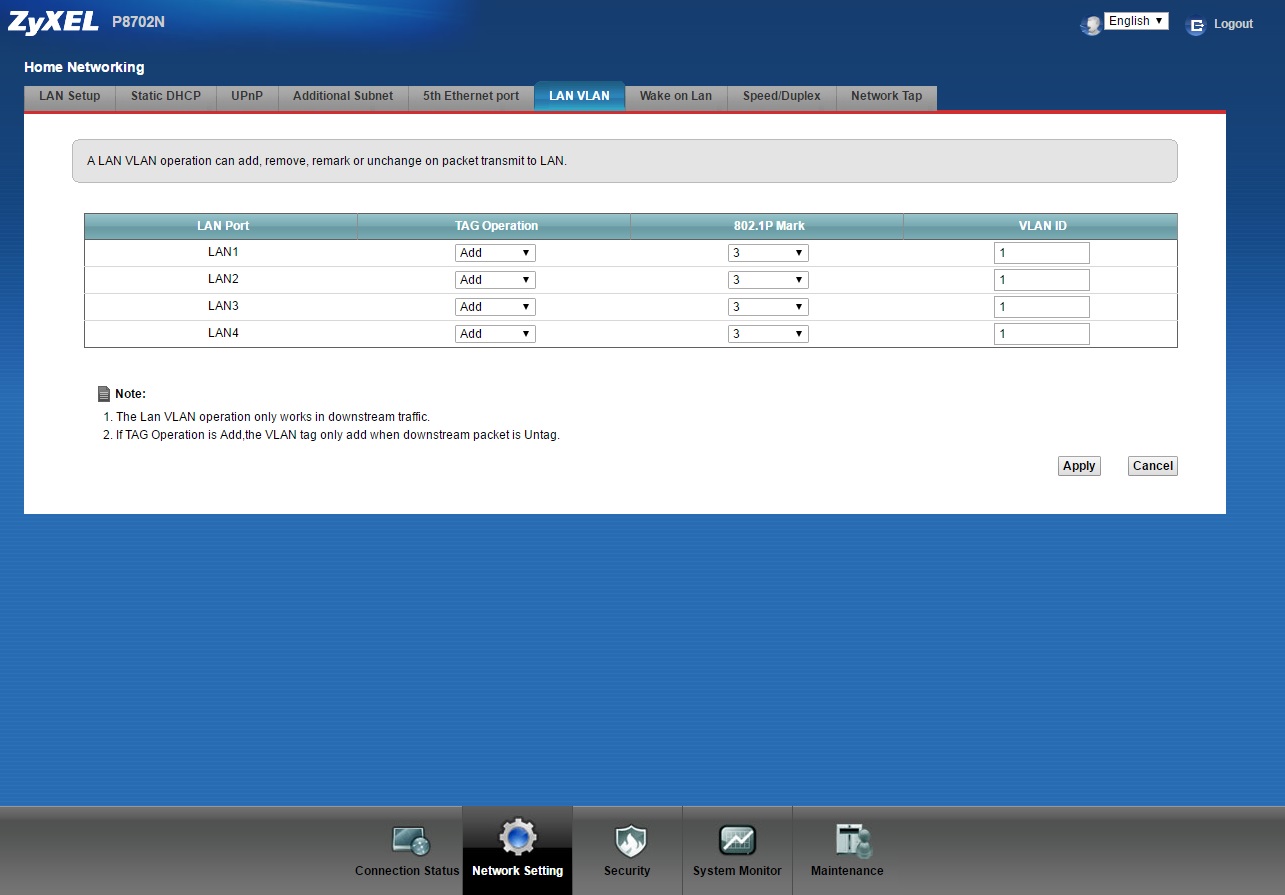This screenshot has height=895, width=1285.
Task: Open LAN2 TAG Operation dropdown
Action: tap(495, 280)
